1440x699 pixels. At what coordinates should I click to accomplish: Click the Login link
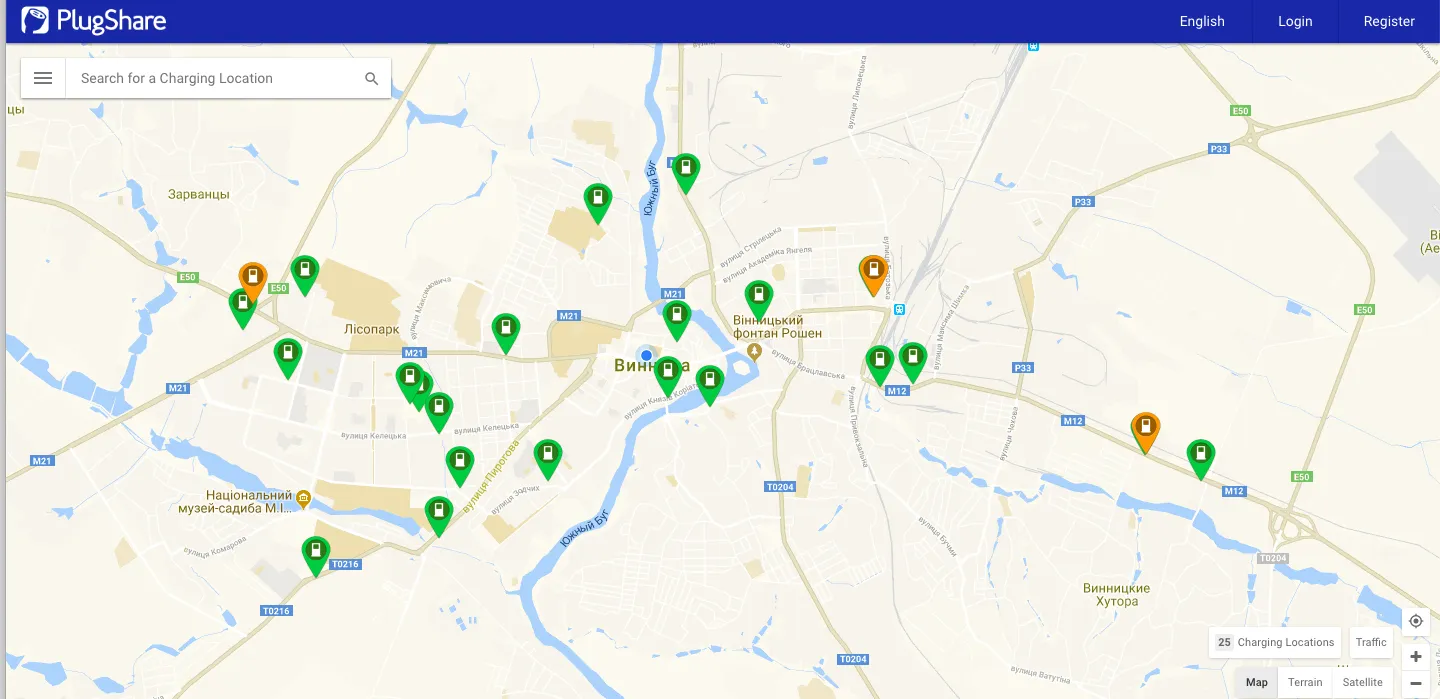pos(1295,21)
